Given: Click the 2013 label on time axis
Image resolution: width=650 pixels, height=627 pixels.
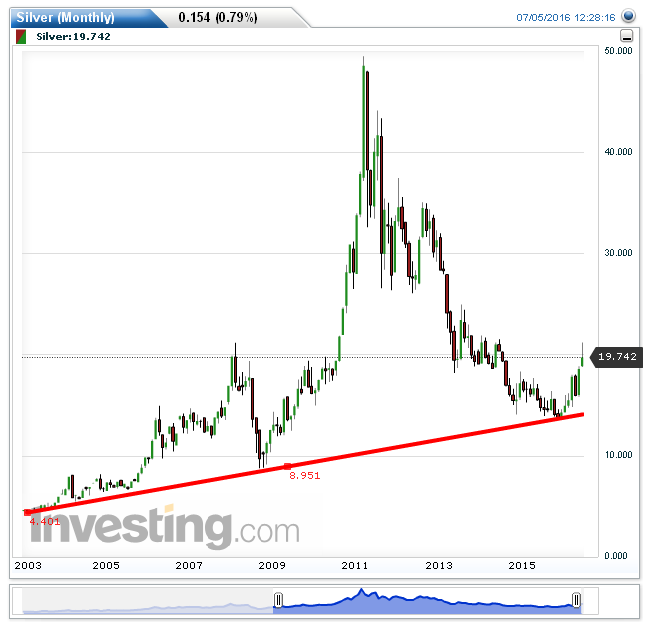Looking at the screenshot, I should [x=439, y=566].
